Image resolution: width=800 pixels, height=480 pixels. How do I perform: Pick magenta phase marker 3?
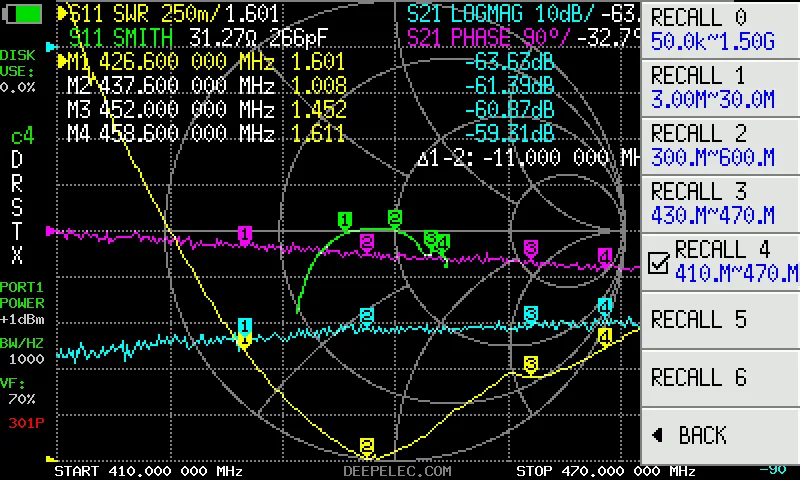pyautogui.click(x=531, y=249)
